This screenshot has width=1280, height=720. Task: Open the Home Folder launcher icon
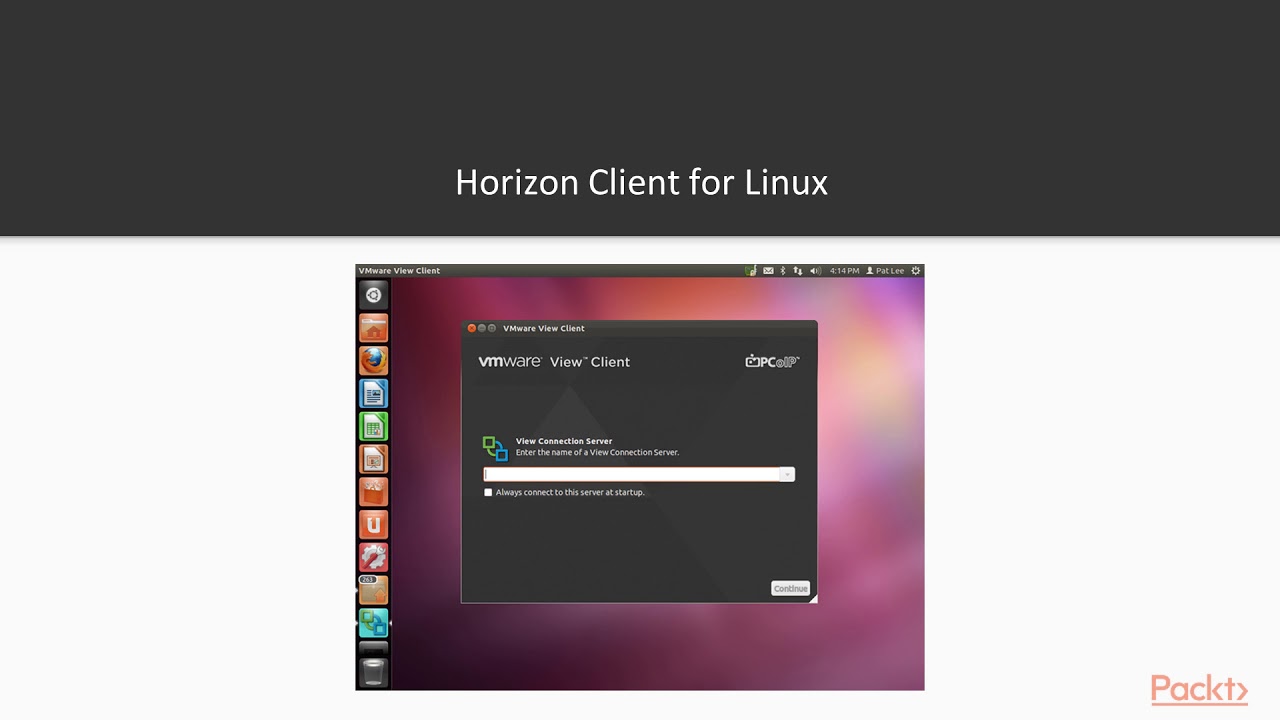point(373,328)
